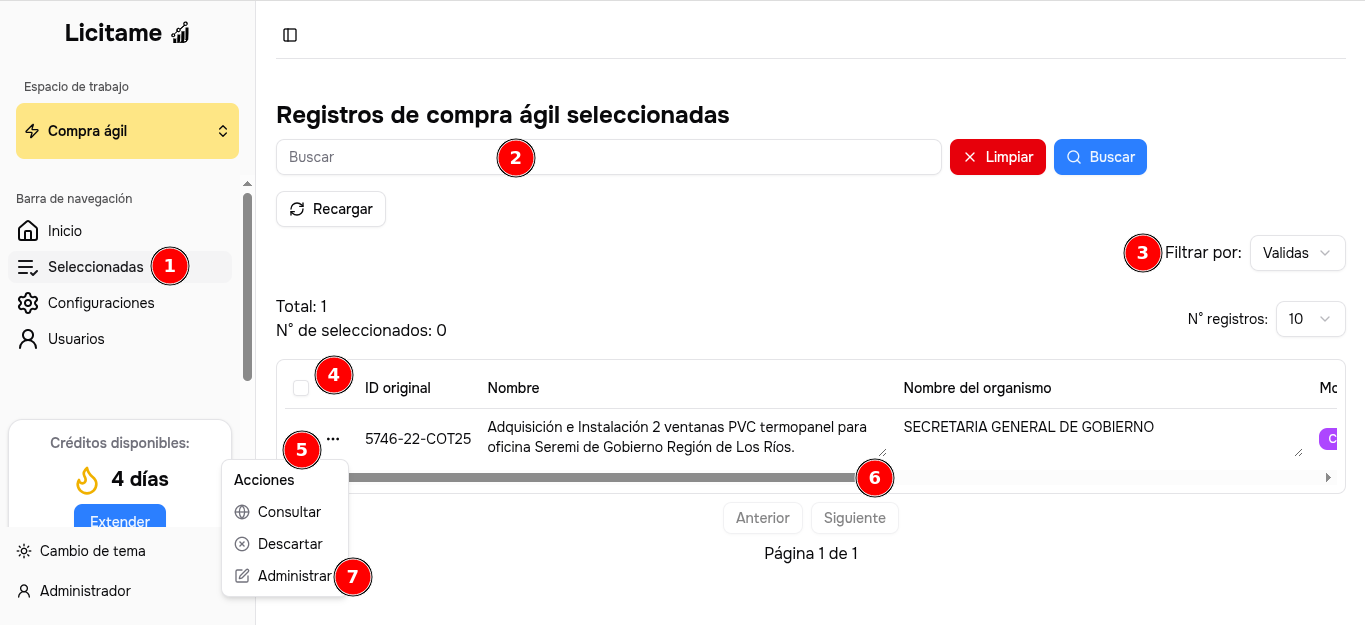Toggle the sidebar panel icon
The image size is (1365, 625).
[290, 35]
